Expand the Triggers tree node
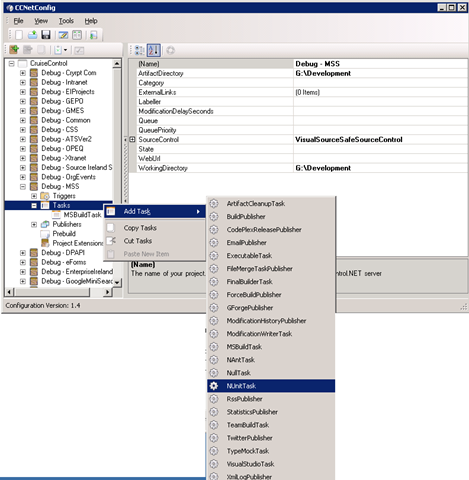Viewport: 469px width, 480px height. [34, 196]
